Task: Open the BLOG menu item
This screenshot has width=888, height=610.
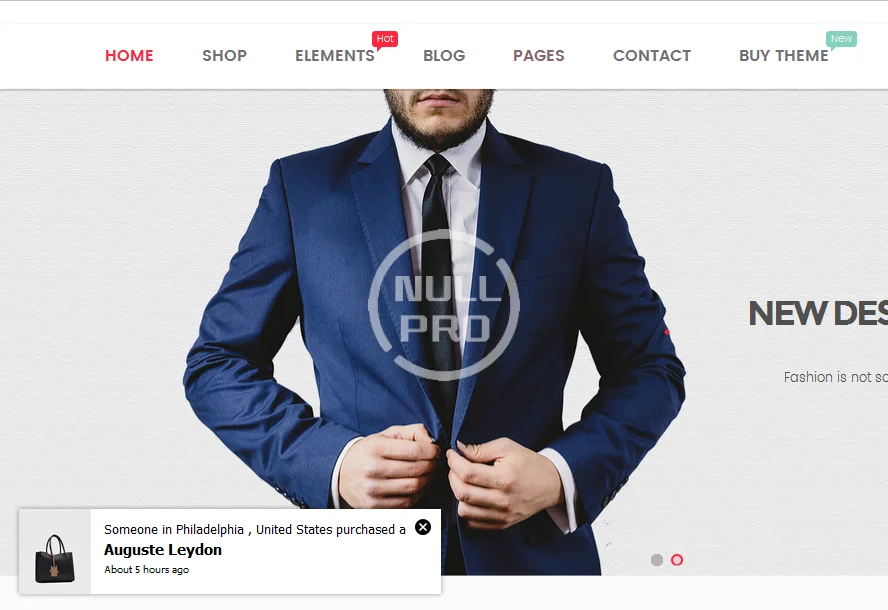Action: [x=444, y=56]
